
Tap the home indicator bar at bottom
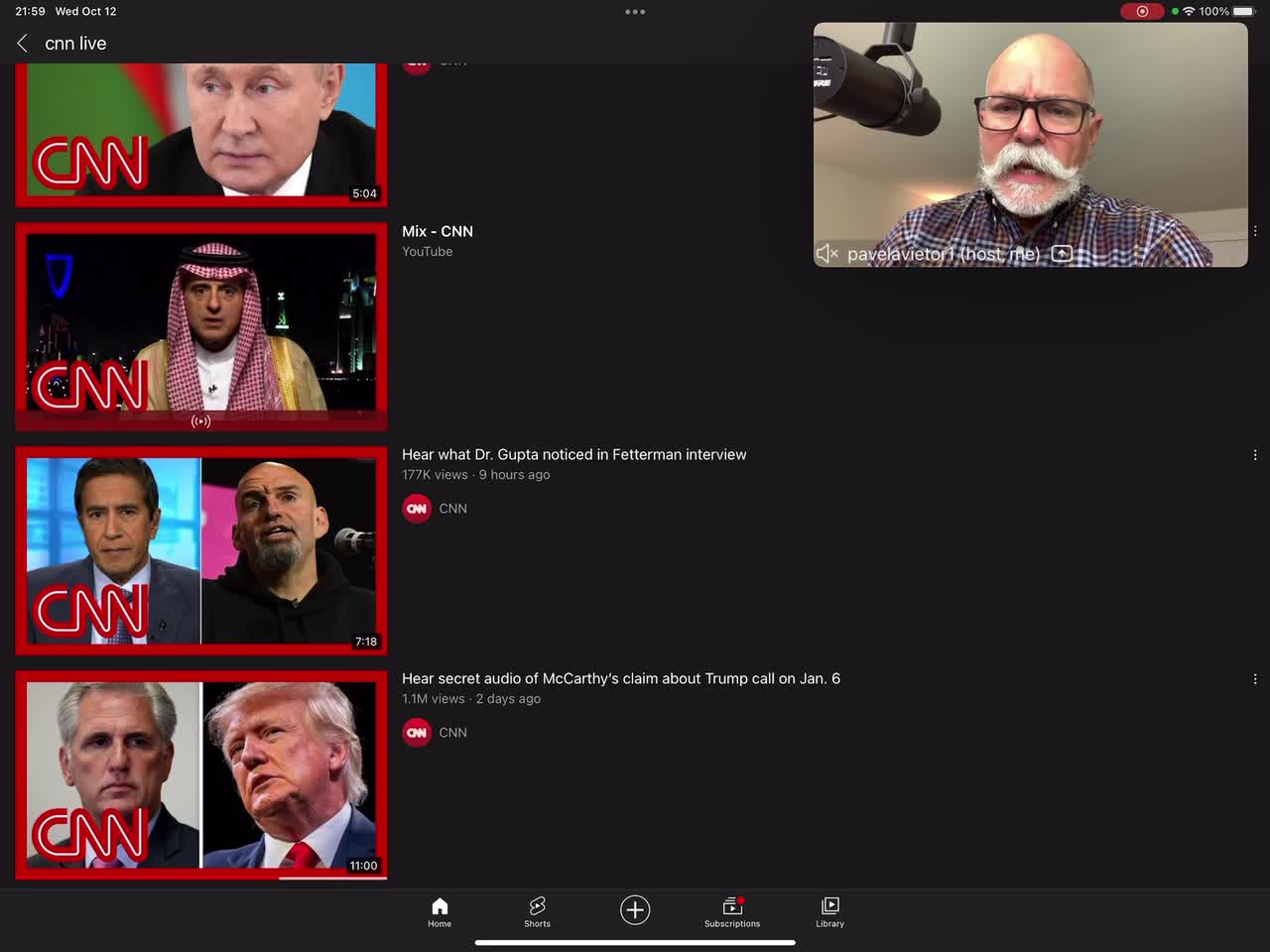pyautogui.click(x=635, y=943)
